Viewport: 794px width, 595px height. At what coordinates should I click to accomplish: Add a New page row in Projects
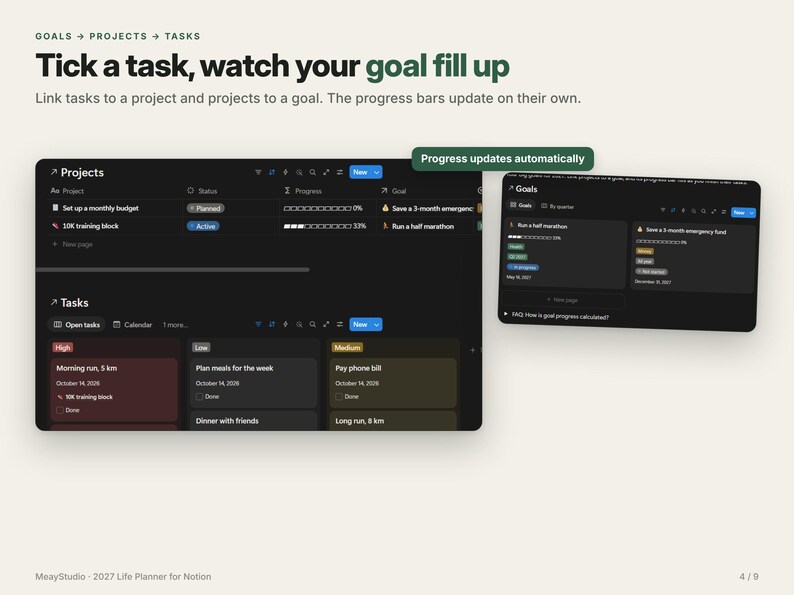pyautogui.click(x=72, y=244)
